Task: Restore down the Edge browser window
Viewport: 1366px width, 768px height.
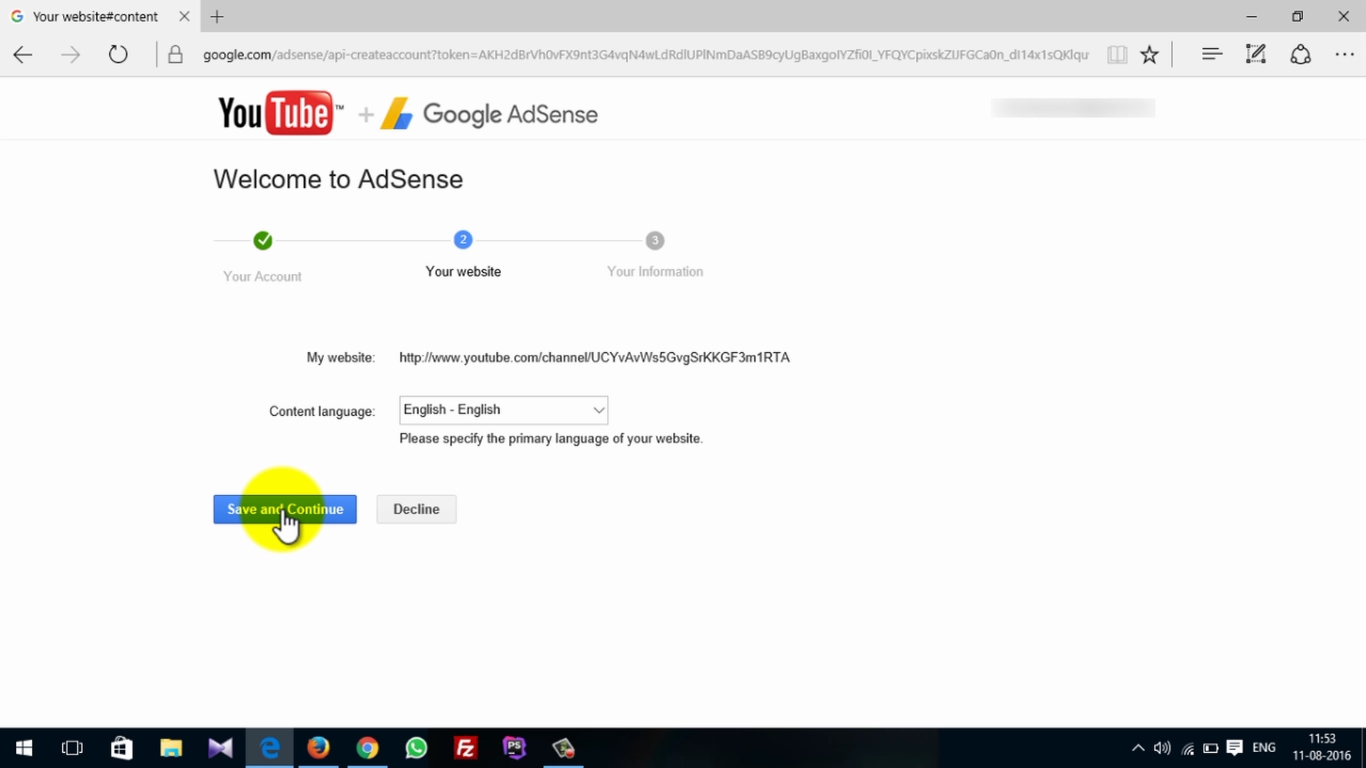Action: (1297, 17)
